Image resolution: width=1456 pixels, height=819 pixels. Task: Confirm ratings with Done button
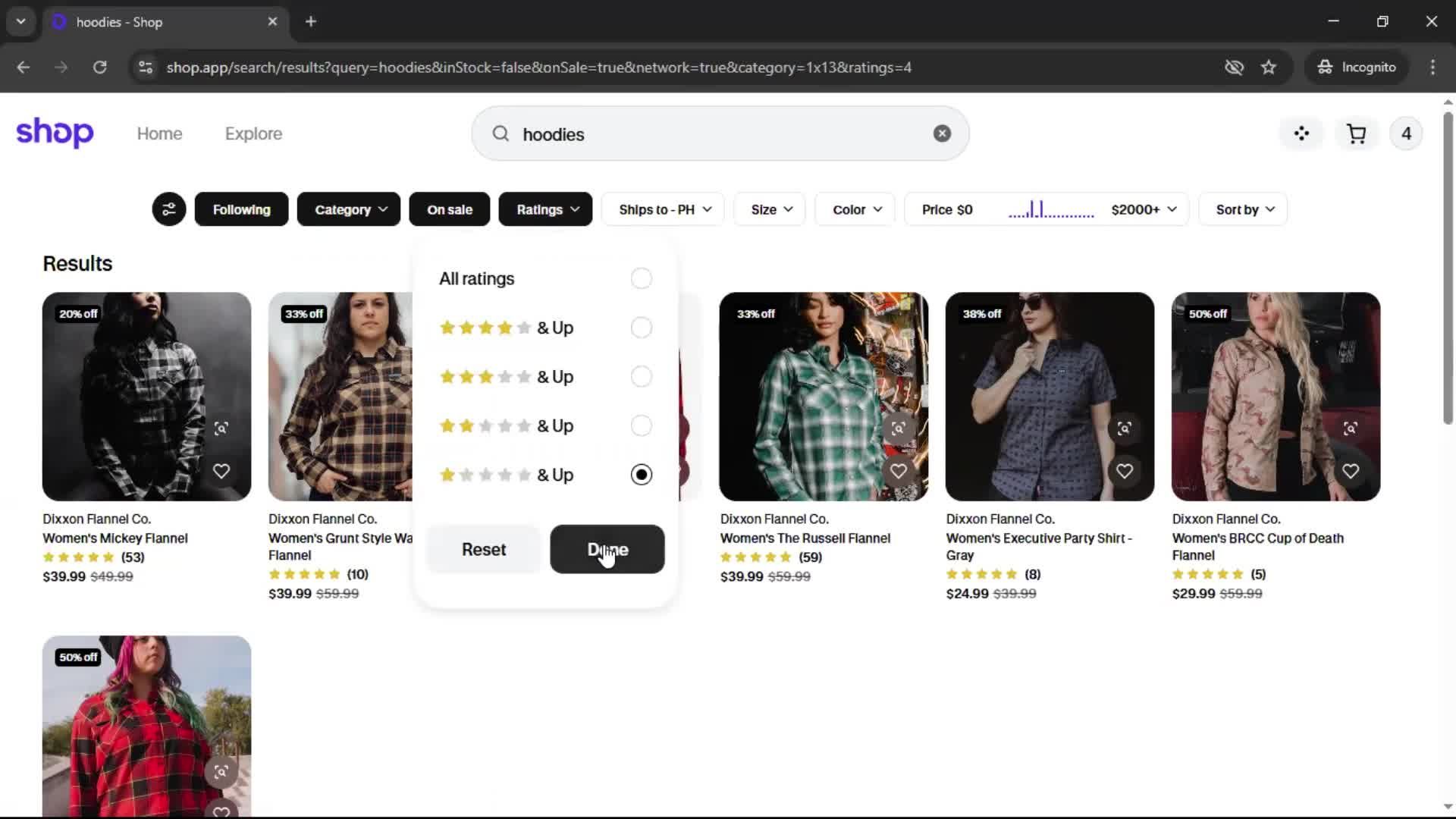point(607,549)
